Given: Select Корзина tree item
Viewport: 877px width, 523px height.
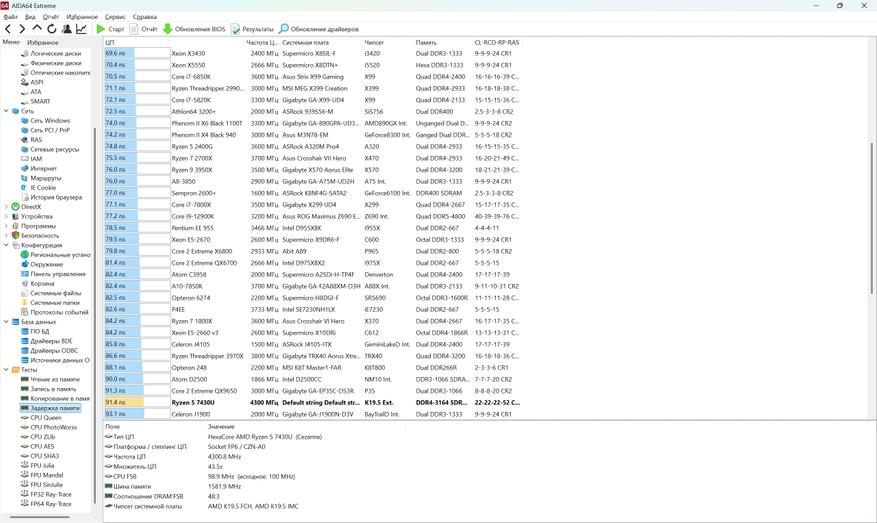Looking at the screenshot, I should [x=43, y=284].
